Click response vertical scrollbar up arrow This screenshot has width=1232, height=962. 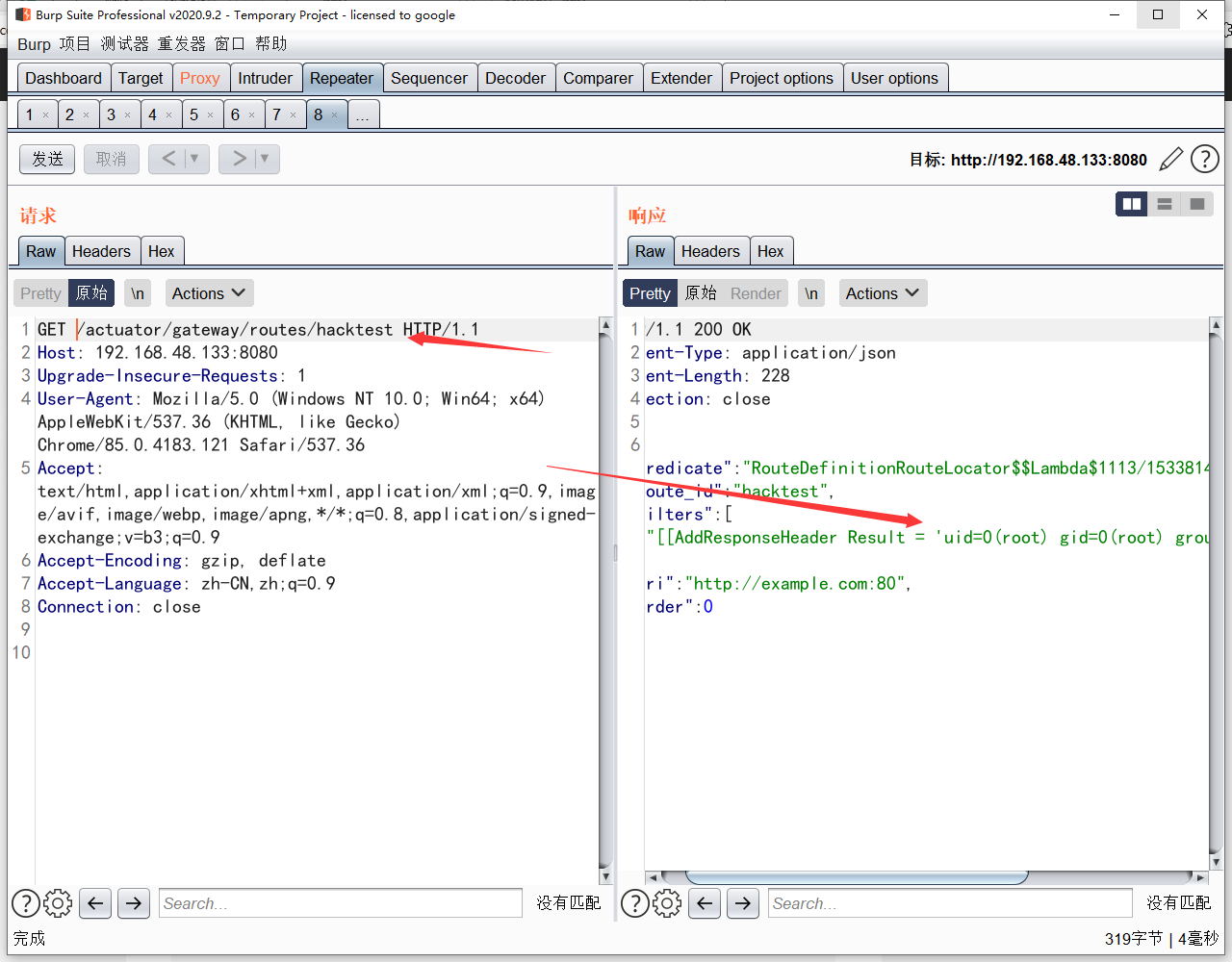[1216, 326]
